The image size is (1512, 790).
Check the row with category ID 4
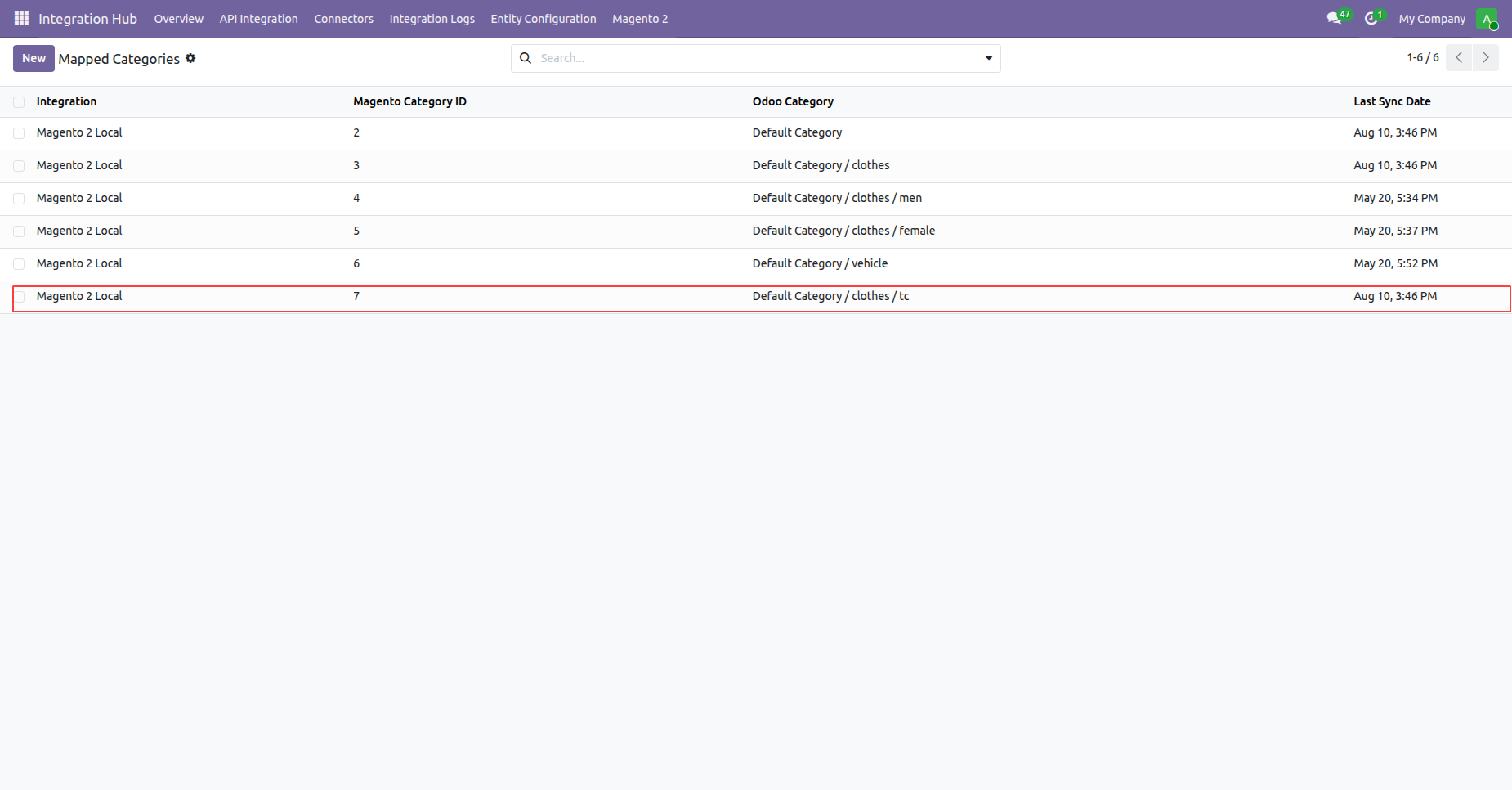pos(19,199)
